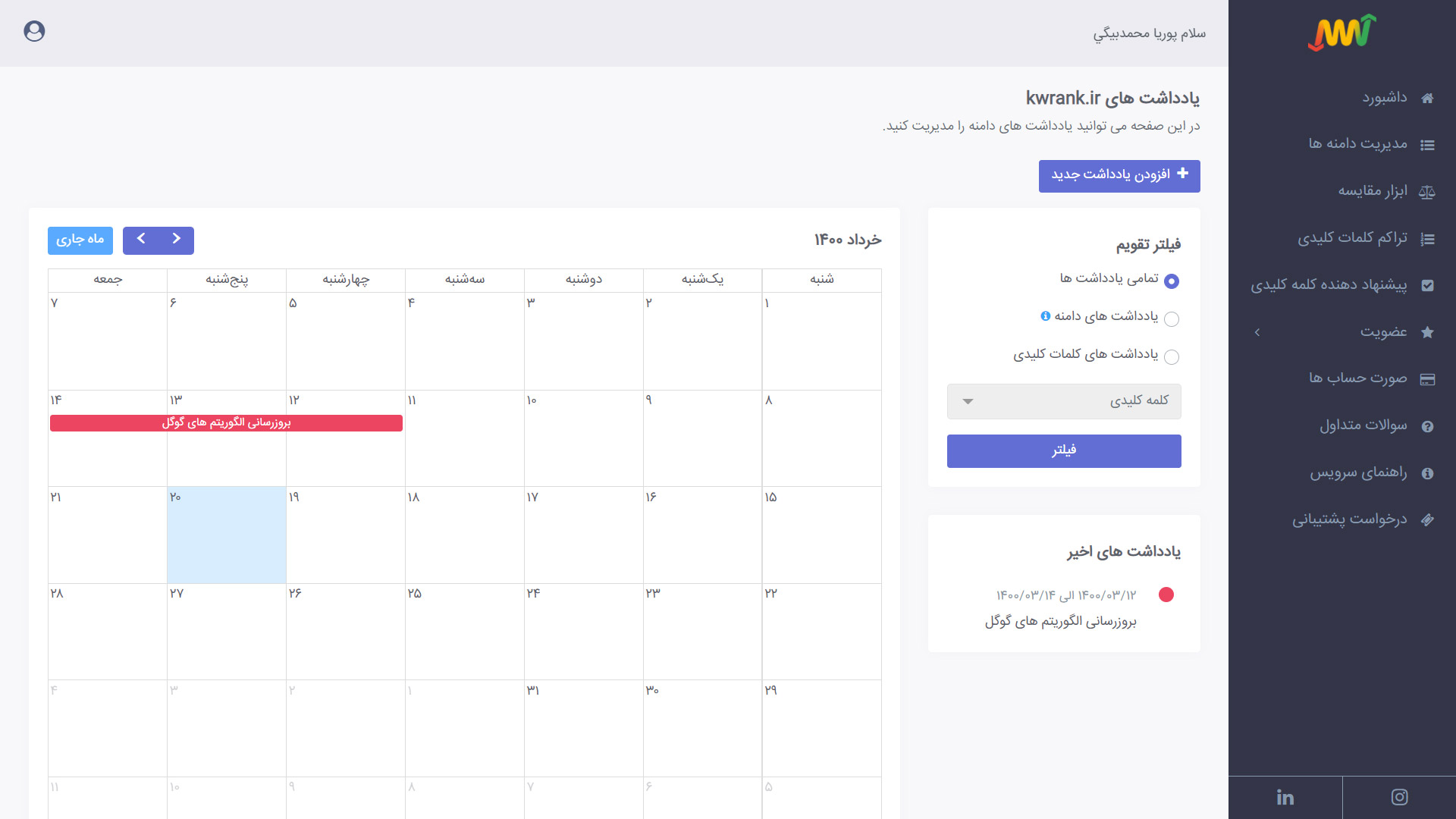Click calendar day ۱ under شنبه
Viewport: 1456px width, 819px height.
coord(821,341)
